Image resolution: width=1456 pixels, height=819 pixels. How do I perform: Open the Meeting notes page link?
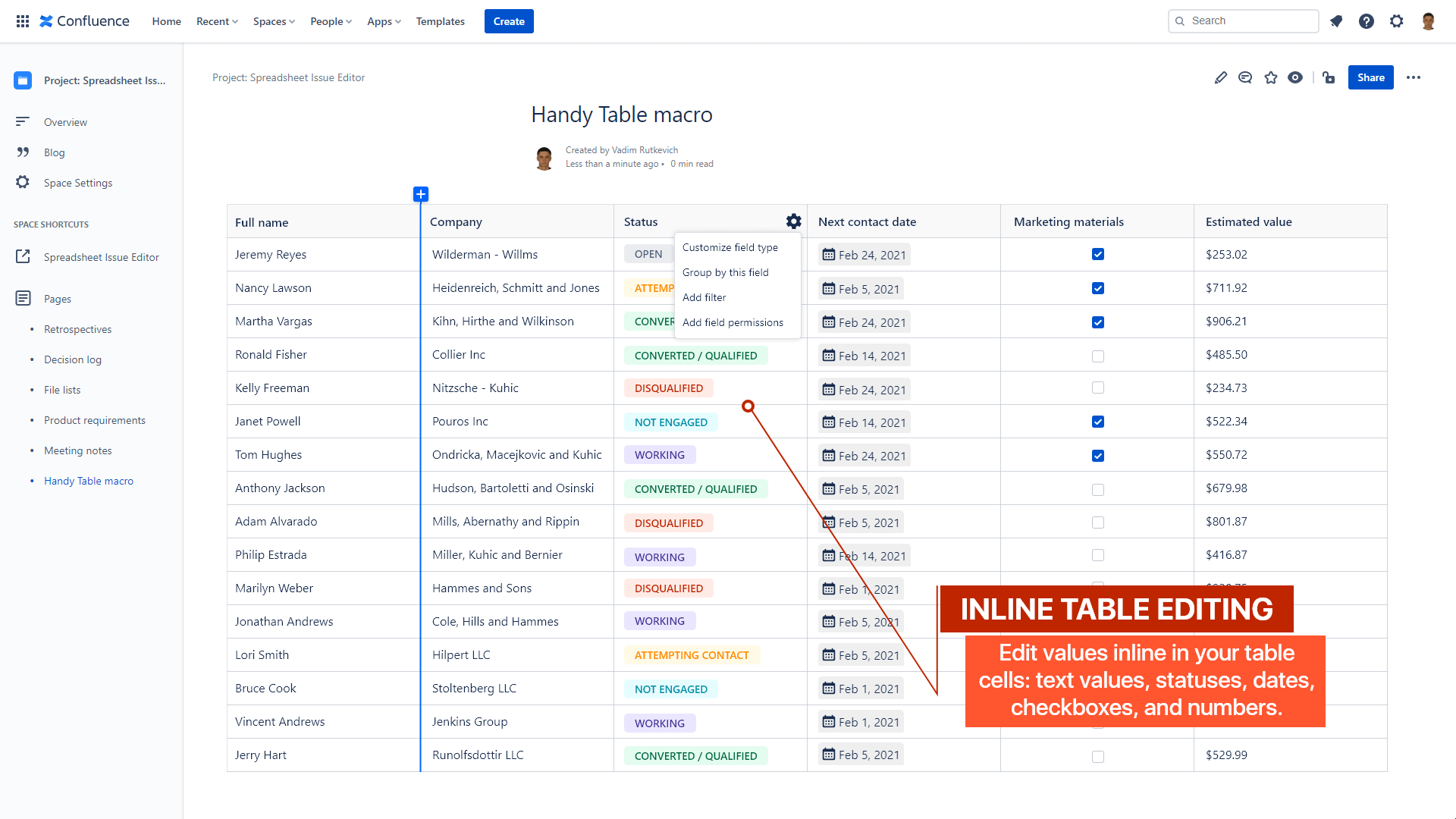tap(77, 450)
